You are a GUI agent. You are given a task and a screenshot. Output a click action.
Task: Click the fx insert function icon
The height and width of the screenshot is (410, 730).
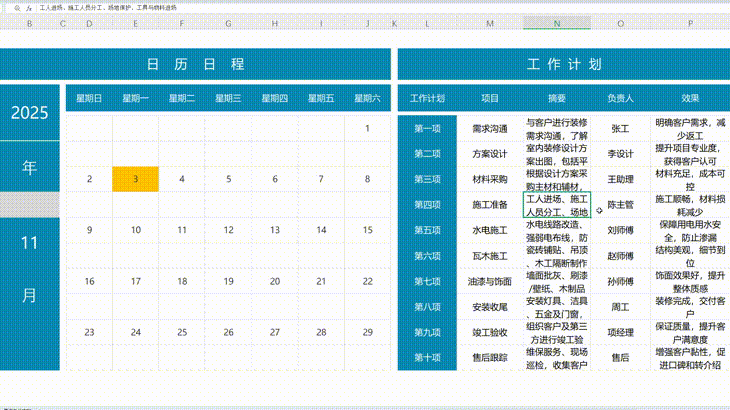[x=29, y=6]
